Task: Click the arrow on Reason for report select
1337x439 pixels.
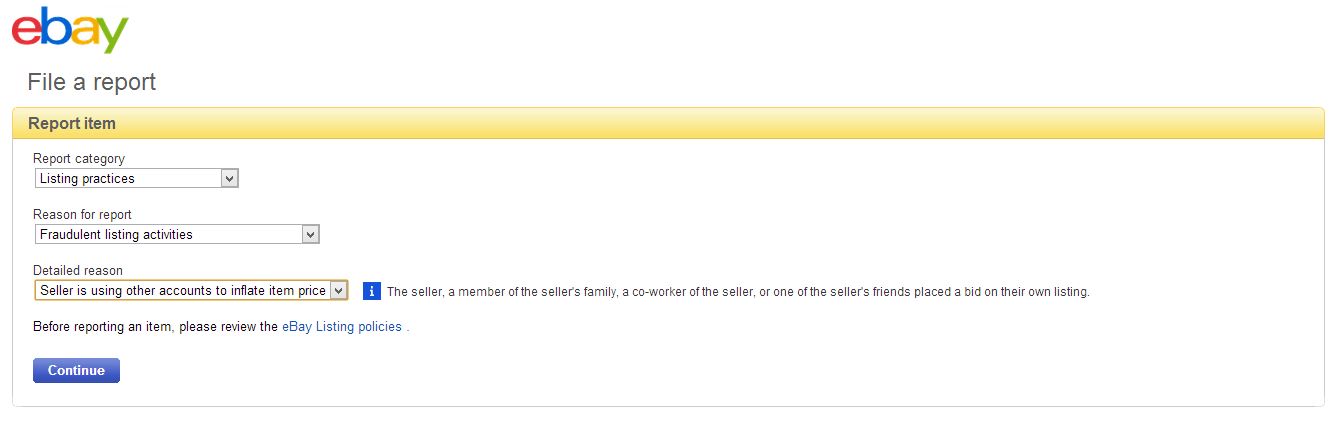Action: [310, 235]
